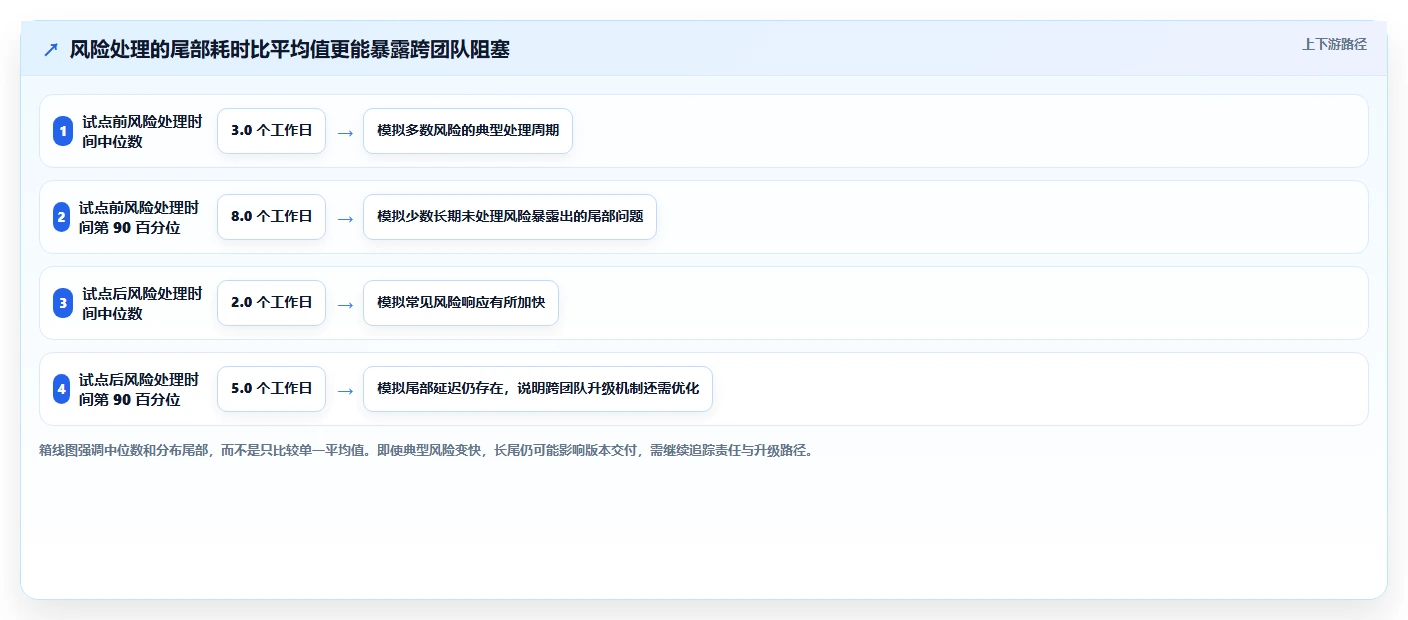This screenshot has width=1408, height=620.
Task: Open the 模拟尾部延迟仍存在 description box
Action: [538, 389]
